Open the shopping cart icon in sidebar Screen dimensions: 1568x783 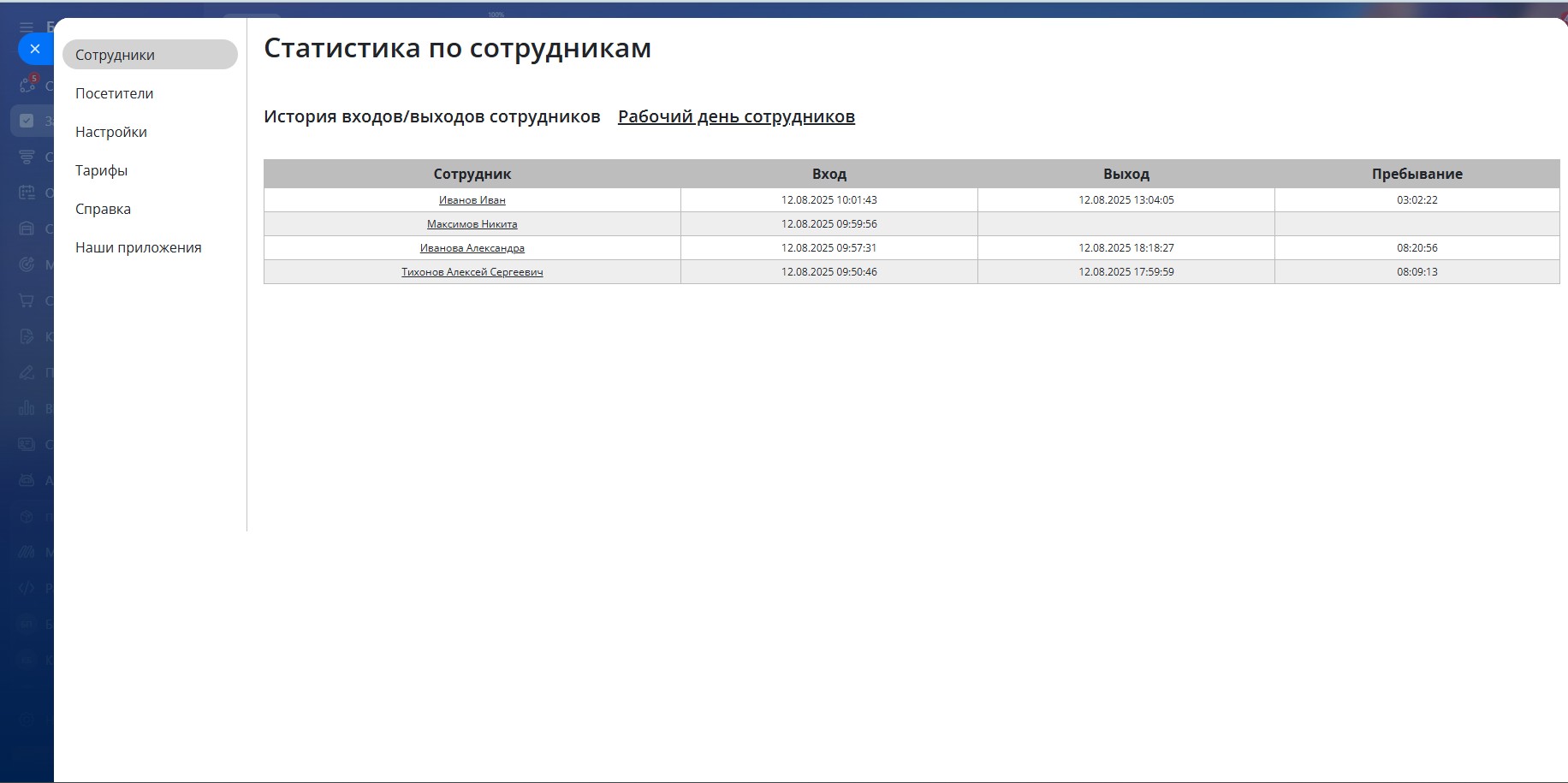(27, 300)
